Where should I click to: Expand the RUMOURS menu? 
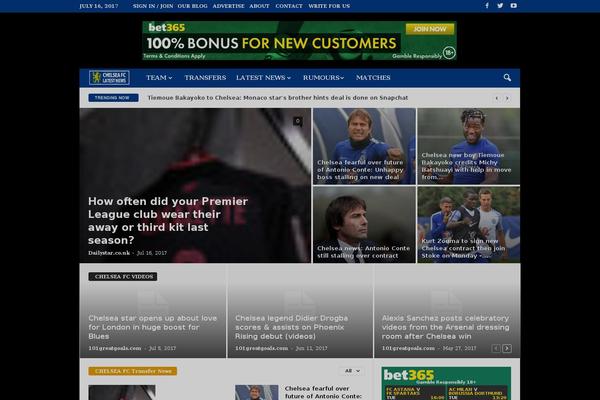[323, 78]
